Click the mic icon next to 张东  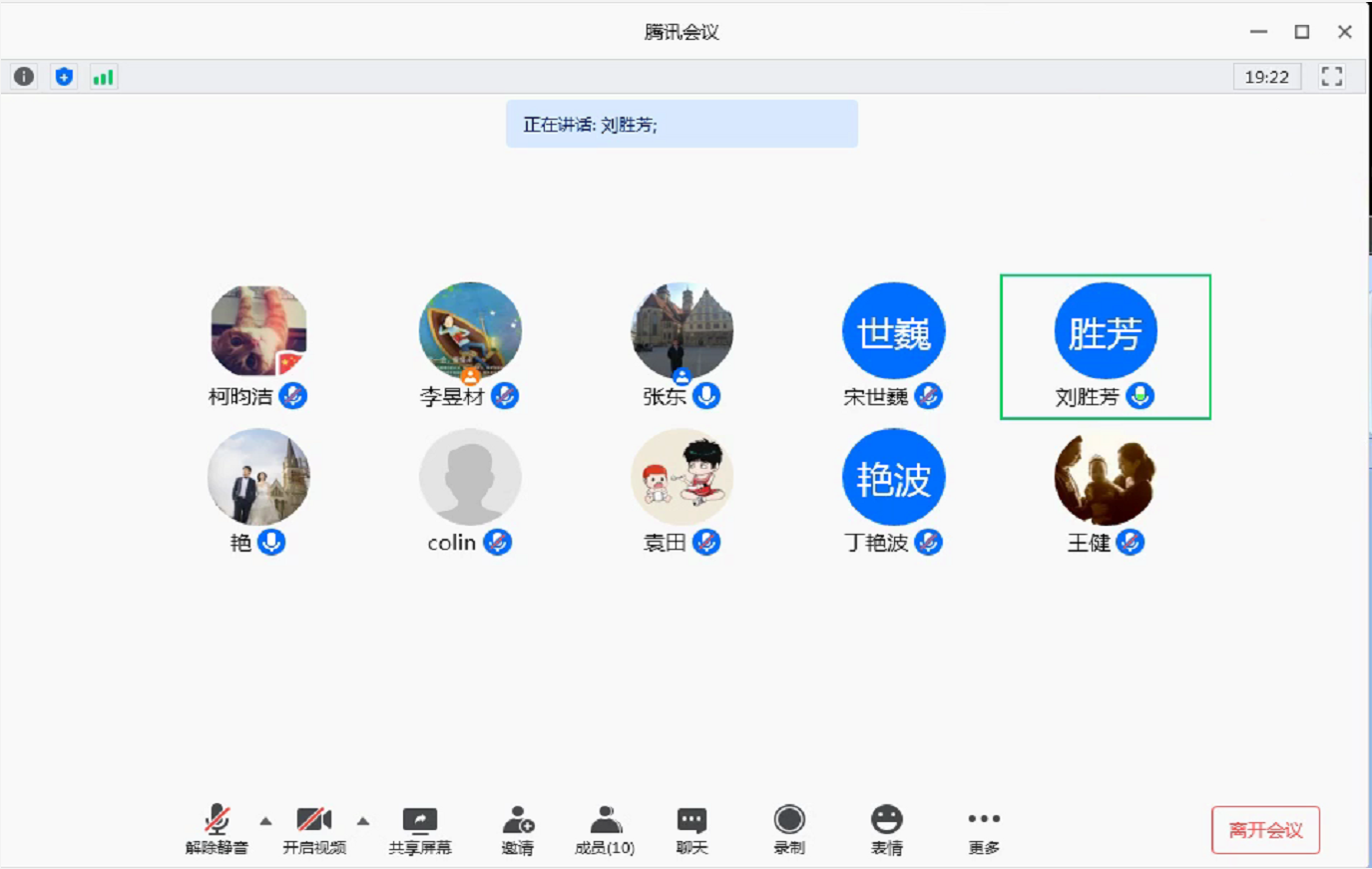pos(706,396)
